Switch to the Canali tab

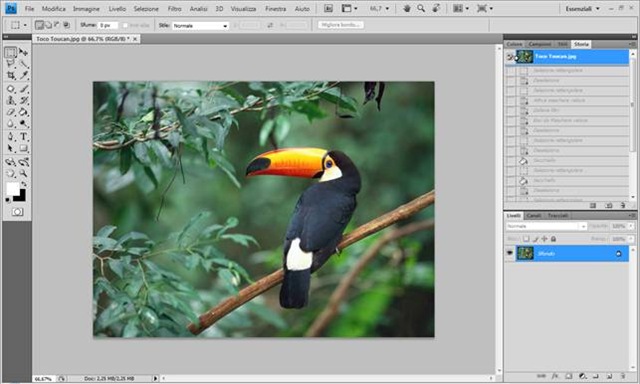(x=533, y=215)
